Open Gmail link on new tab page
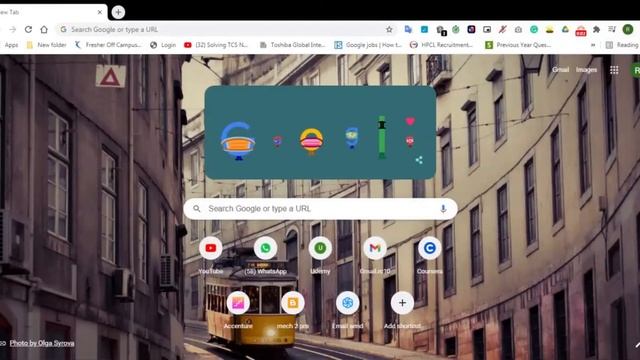Image resolution: width=640 pixels, height=360 pixels. [x=560, y=70]
